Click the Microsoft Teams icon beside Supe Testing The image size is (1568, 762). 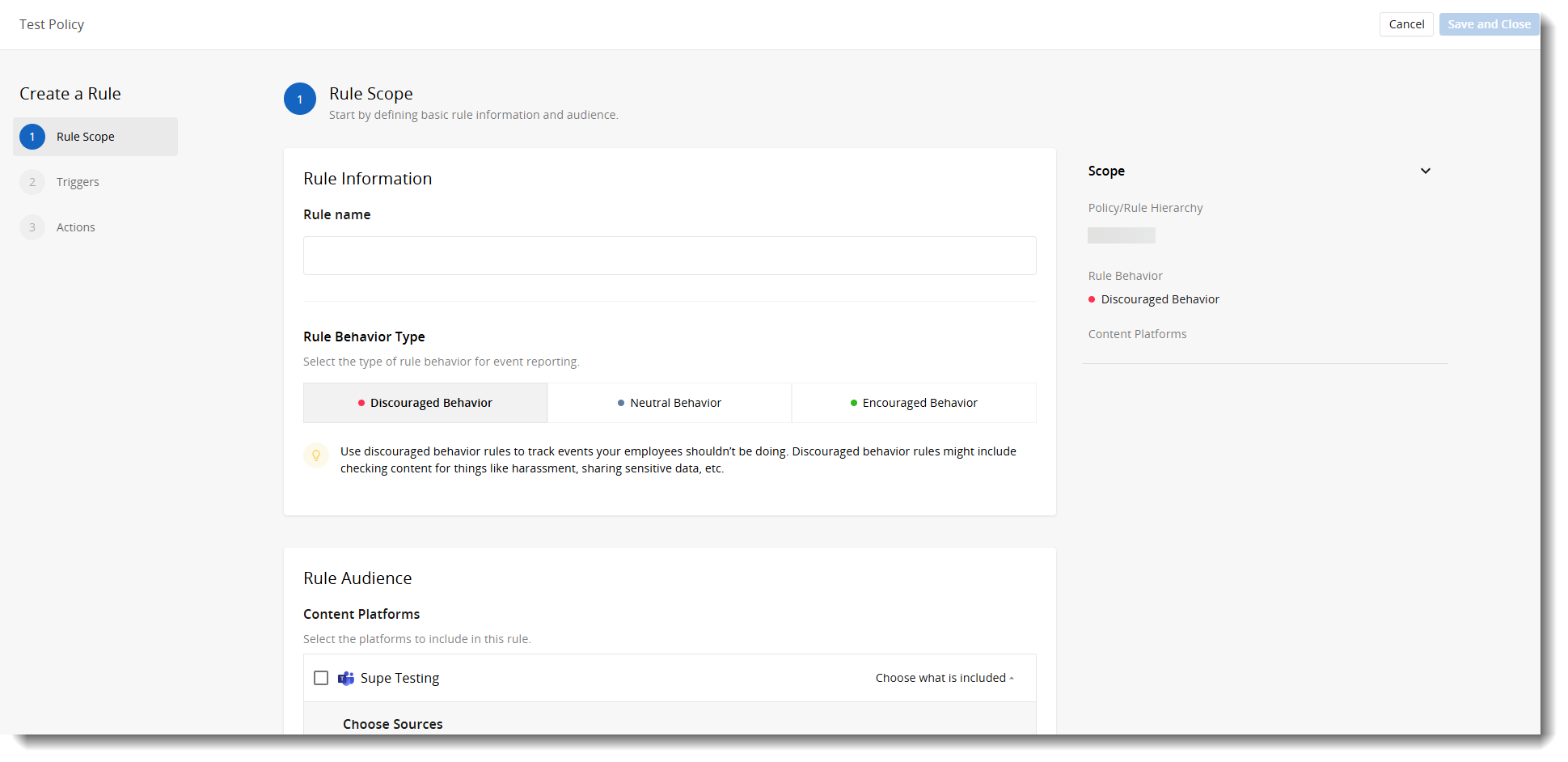pyautogui.click(x=346, y=679)
